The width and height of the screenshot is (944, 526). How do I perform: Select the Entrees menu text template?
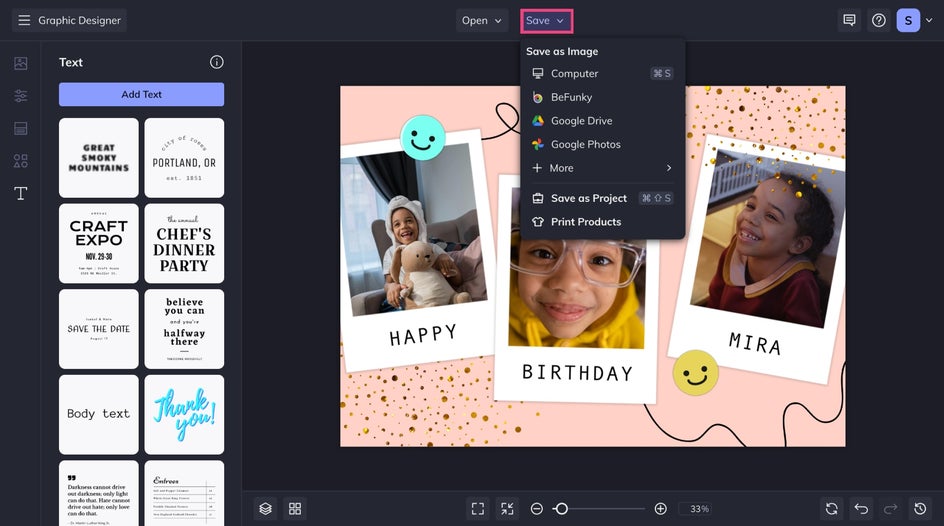184,494
